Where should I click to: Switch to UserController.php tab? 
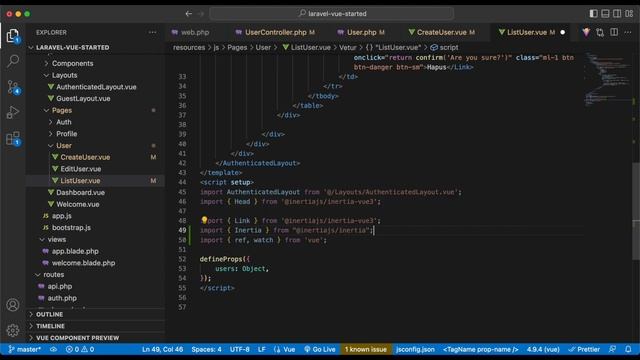(x=276, y=32)
